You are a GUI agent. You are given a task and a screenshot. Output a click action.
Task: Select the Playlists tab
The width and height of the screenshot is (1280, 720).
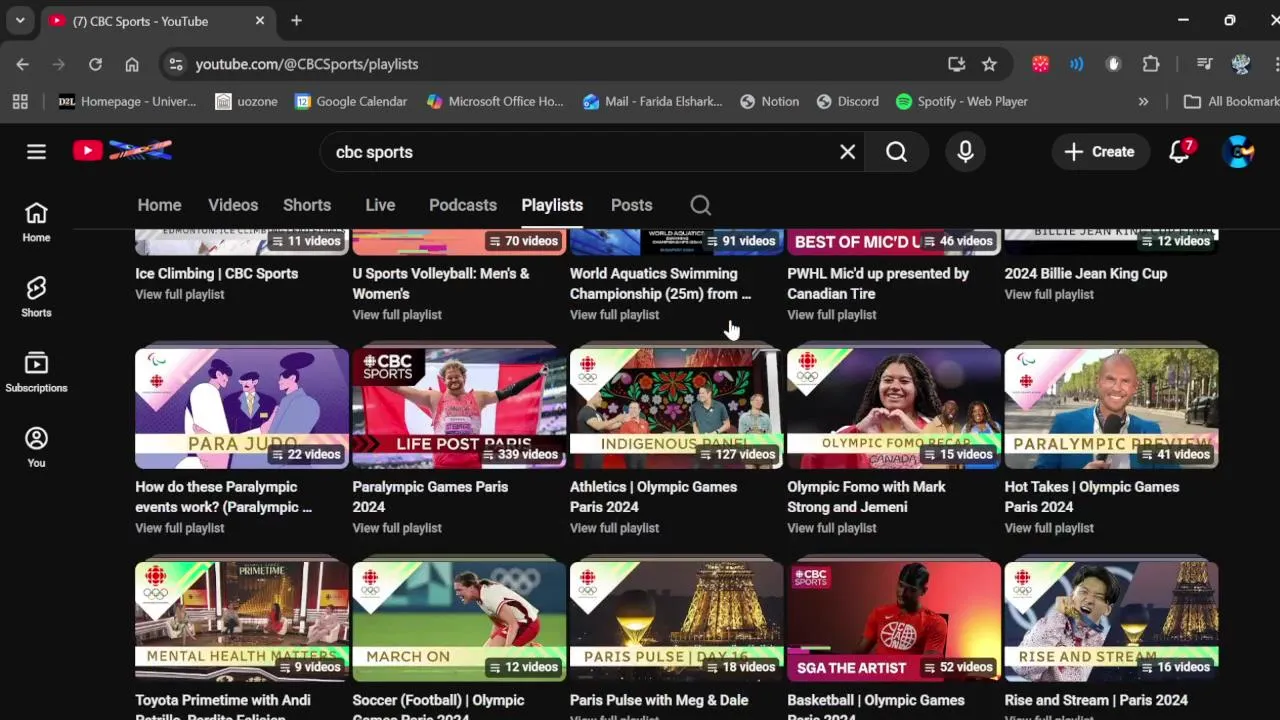[552, 205]
